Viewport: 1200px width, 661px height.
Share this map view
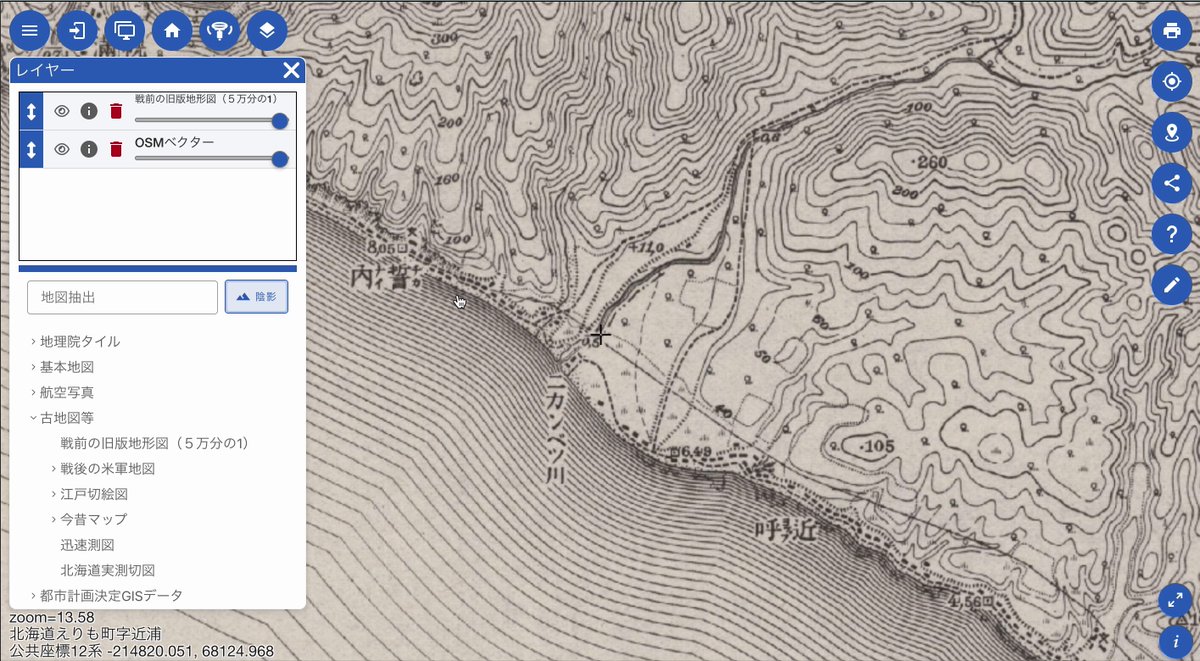(x=1172, y=183)
